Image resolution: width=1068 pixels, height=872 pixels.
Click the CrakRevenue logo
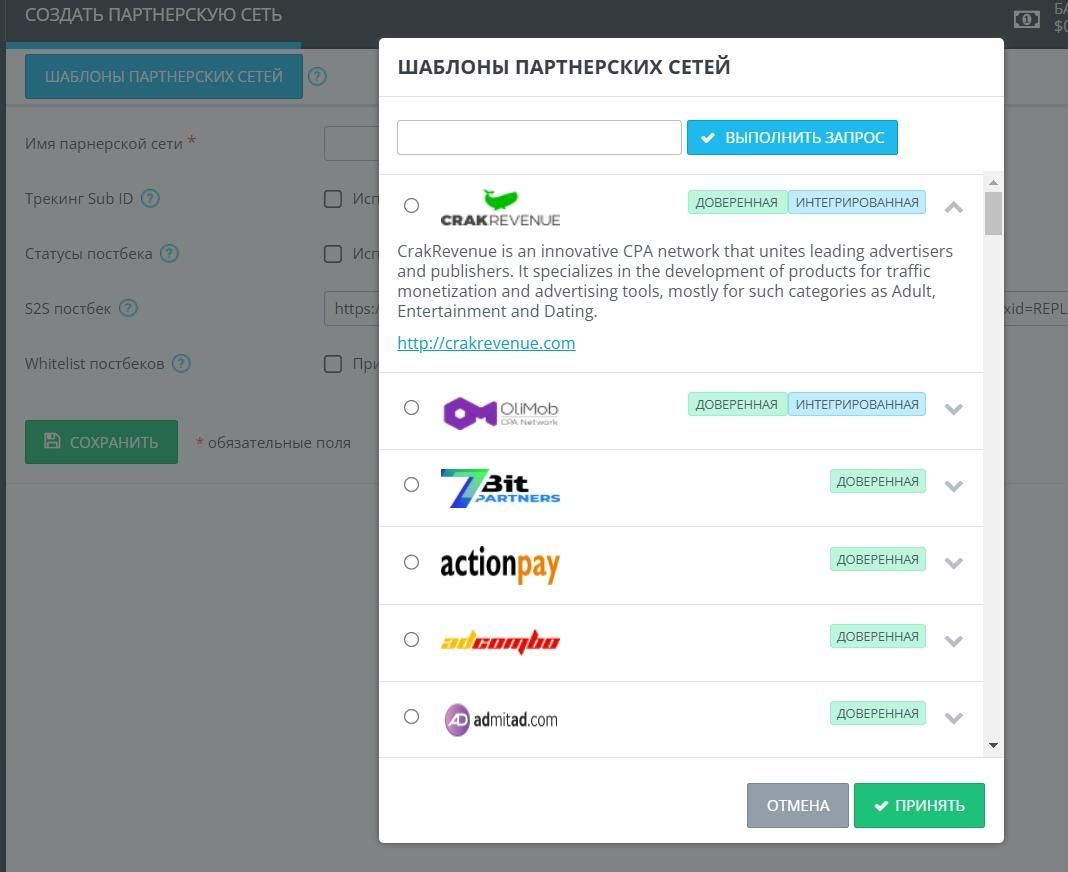(x=500, y=208)
